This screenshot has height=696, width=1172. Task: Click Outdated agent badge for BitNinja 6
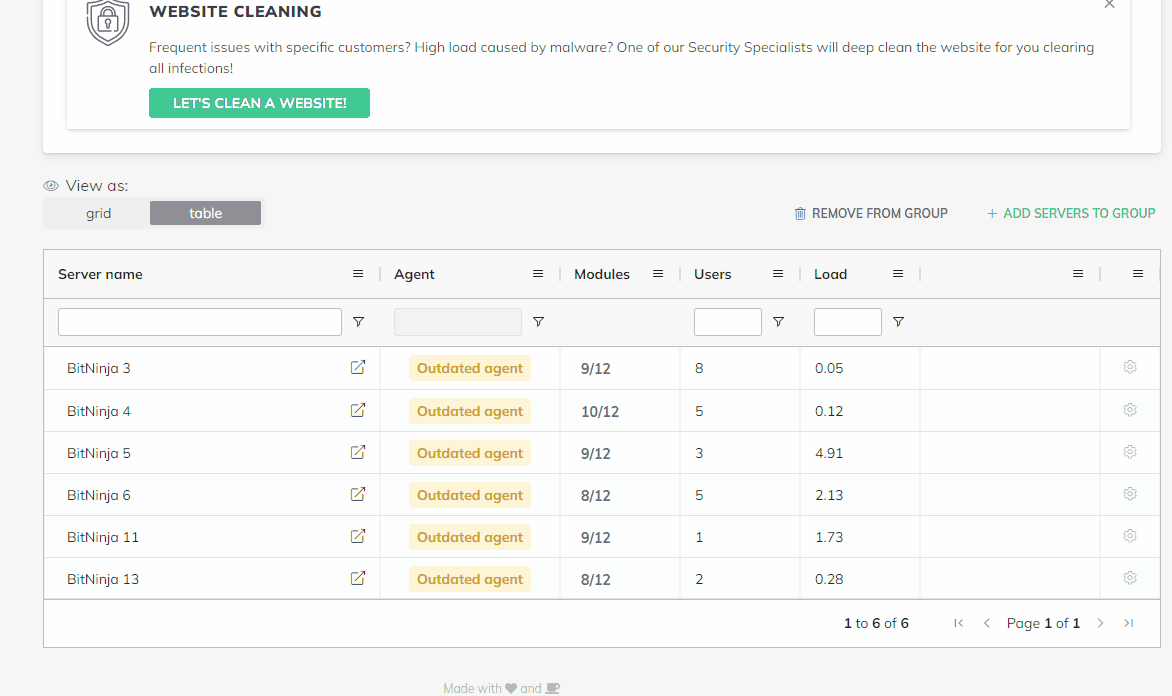469,495
